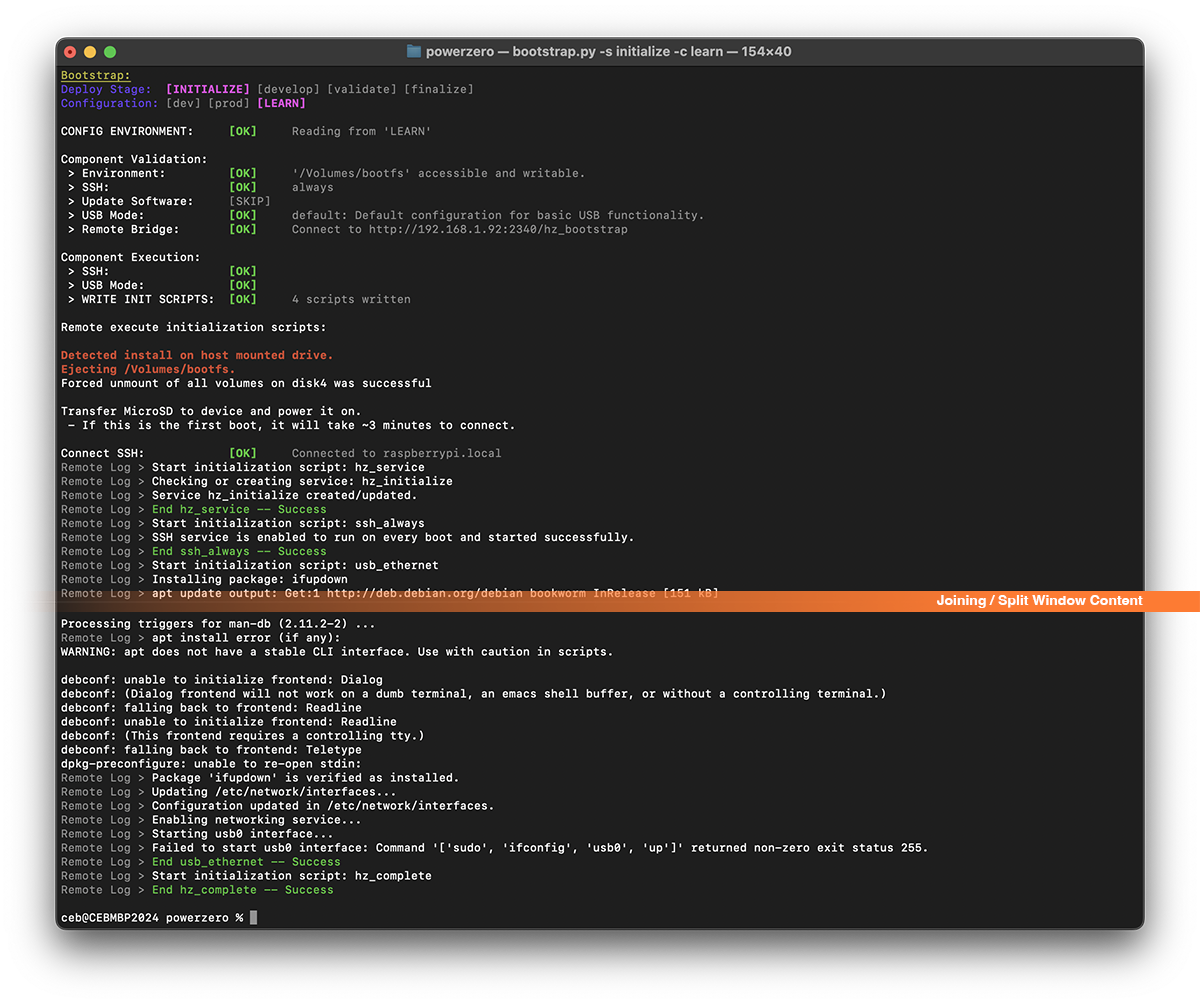The width and height of the screenshot is (1200, 1000).
Task: Click "Package 'ifupdown' is verified as installed."
Action: pyautogui.click(x=306, y=777)
